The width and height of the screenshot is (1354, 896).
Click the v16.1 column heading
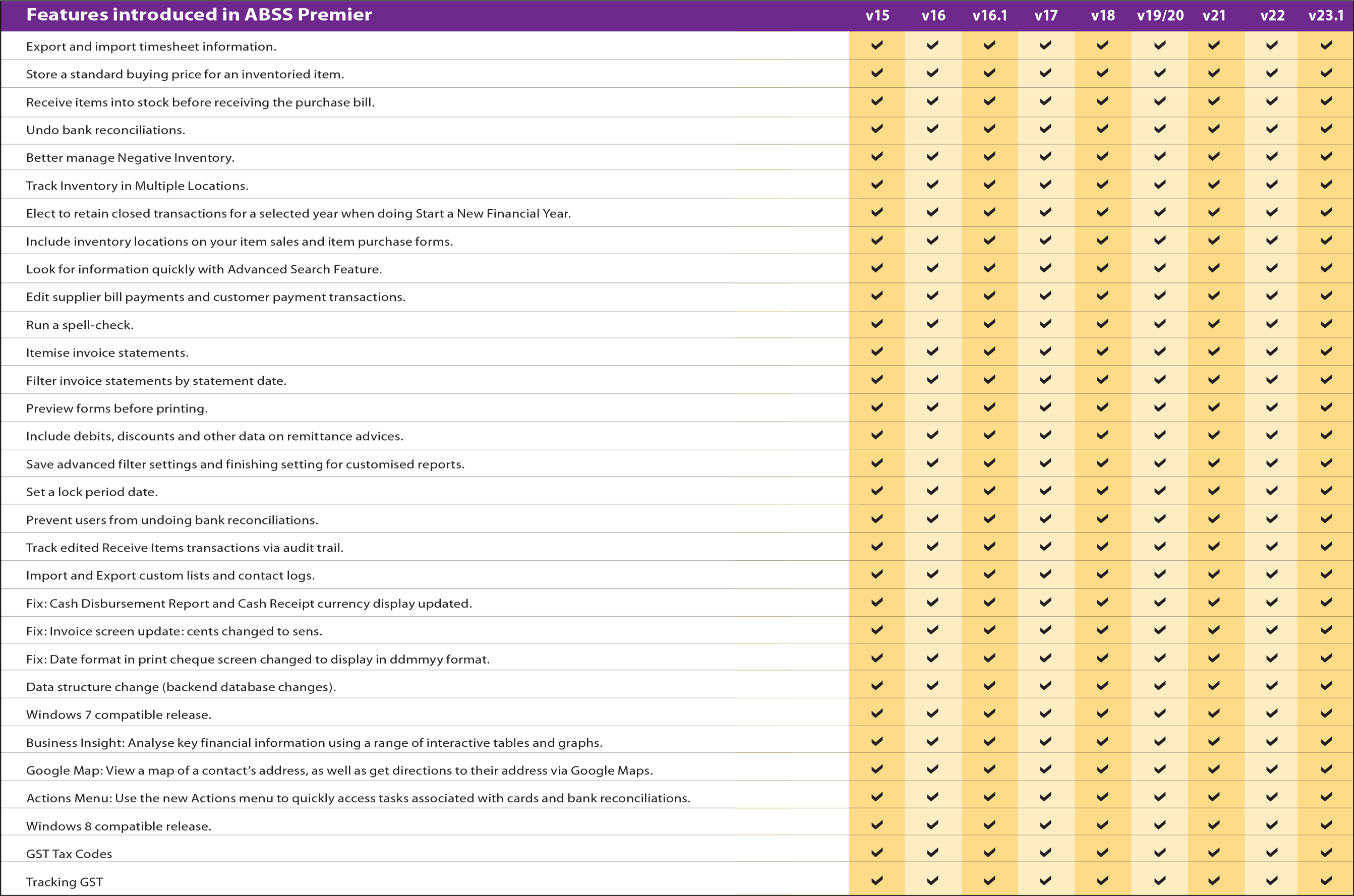(x=989, y=16)
